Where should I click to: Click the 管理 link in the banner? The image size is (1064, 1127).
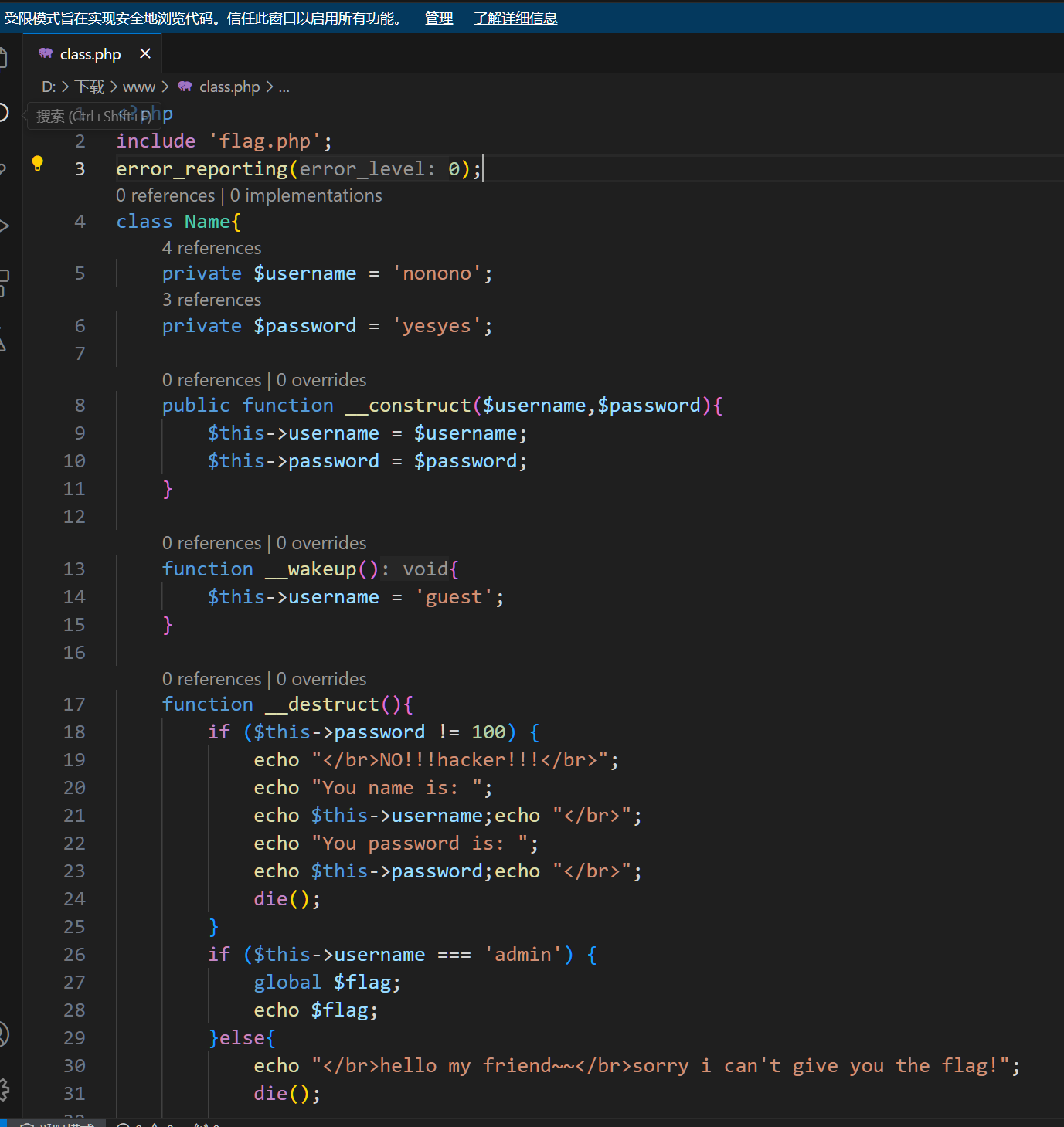point(438,18)
